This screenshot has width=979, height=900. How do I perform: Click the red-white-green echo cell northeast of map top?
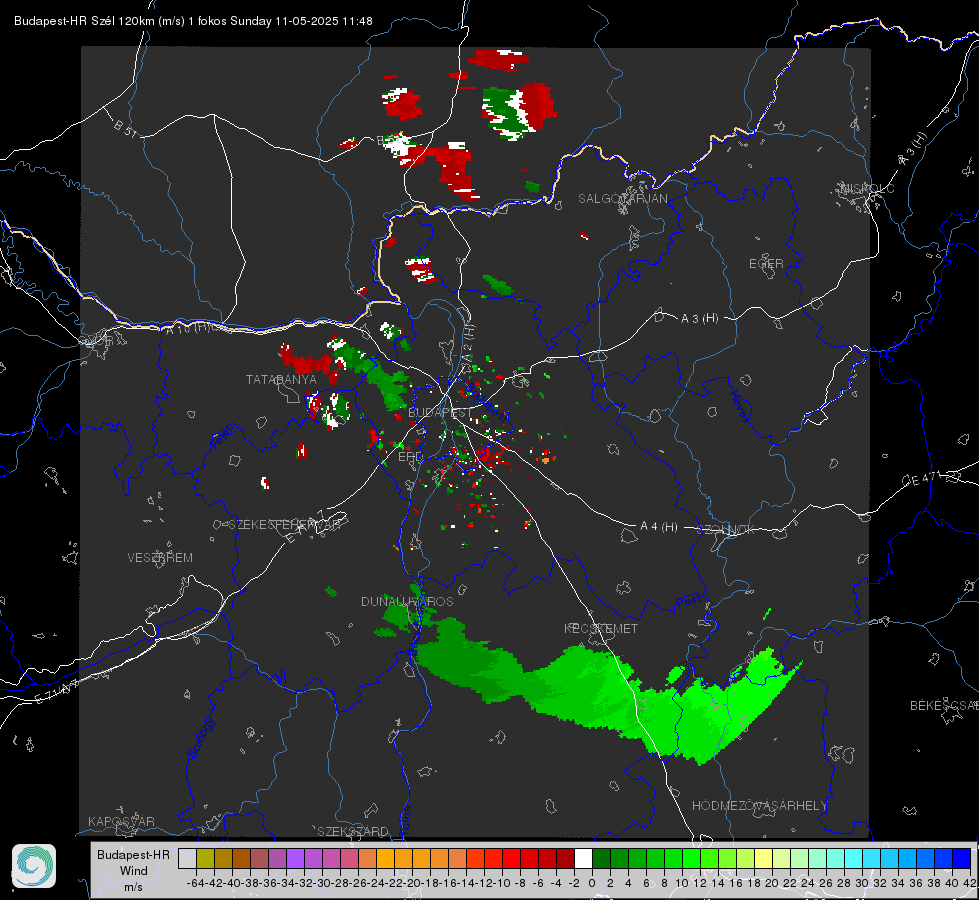coord(519,111)
